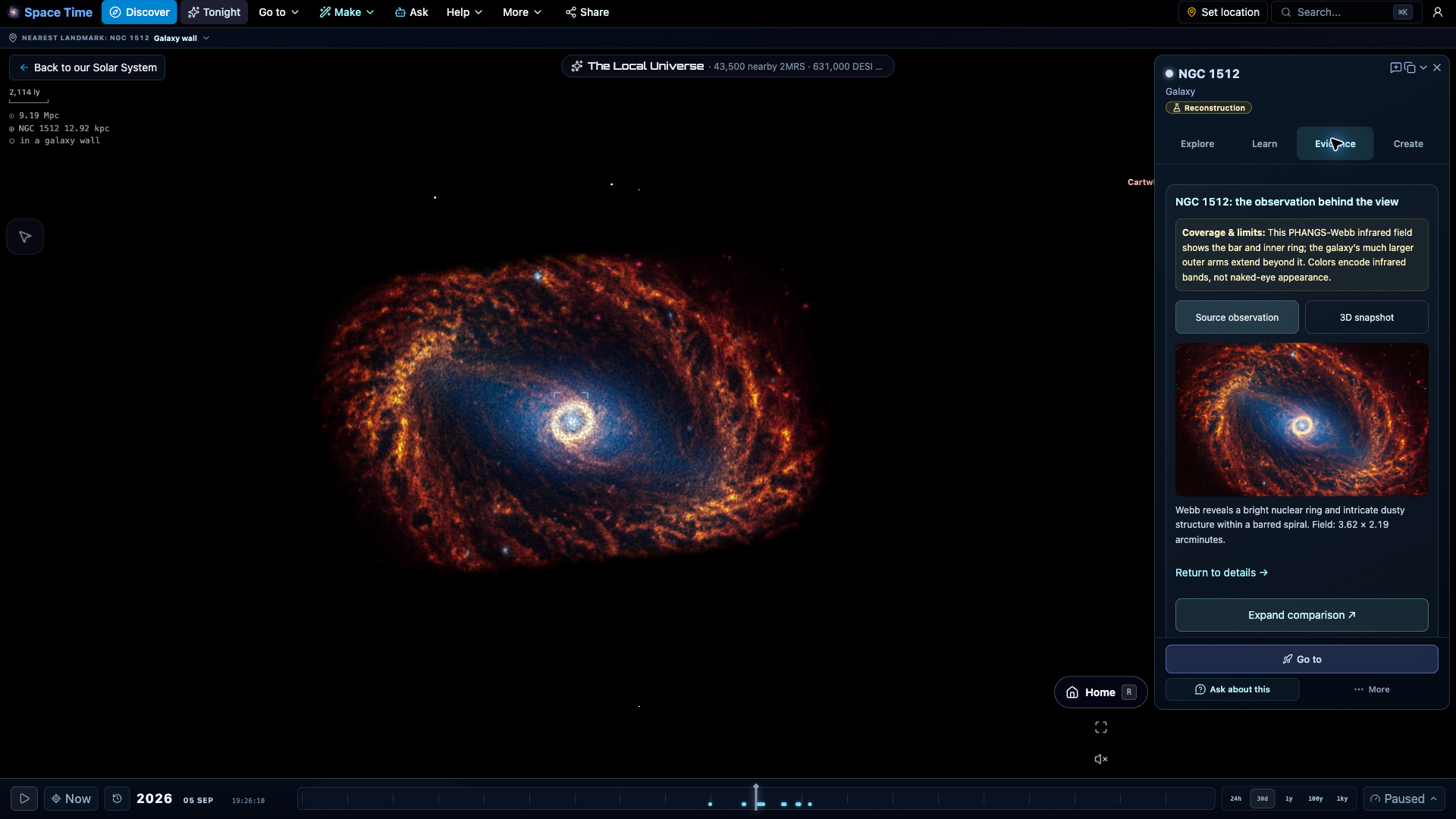The height and width of the screenshot is (819, 1456).
Task: Add a comment on NGC 1512 panel
Action: point(1395,67)
